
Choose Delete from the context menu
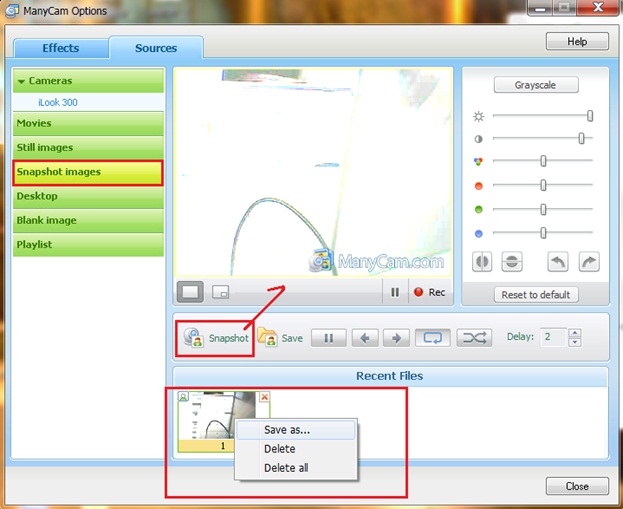click(296, 449)
